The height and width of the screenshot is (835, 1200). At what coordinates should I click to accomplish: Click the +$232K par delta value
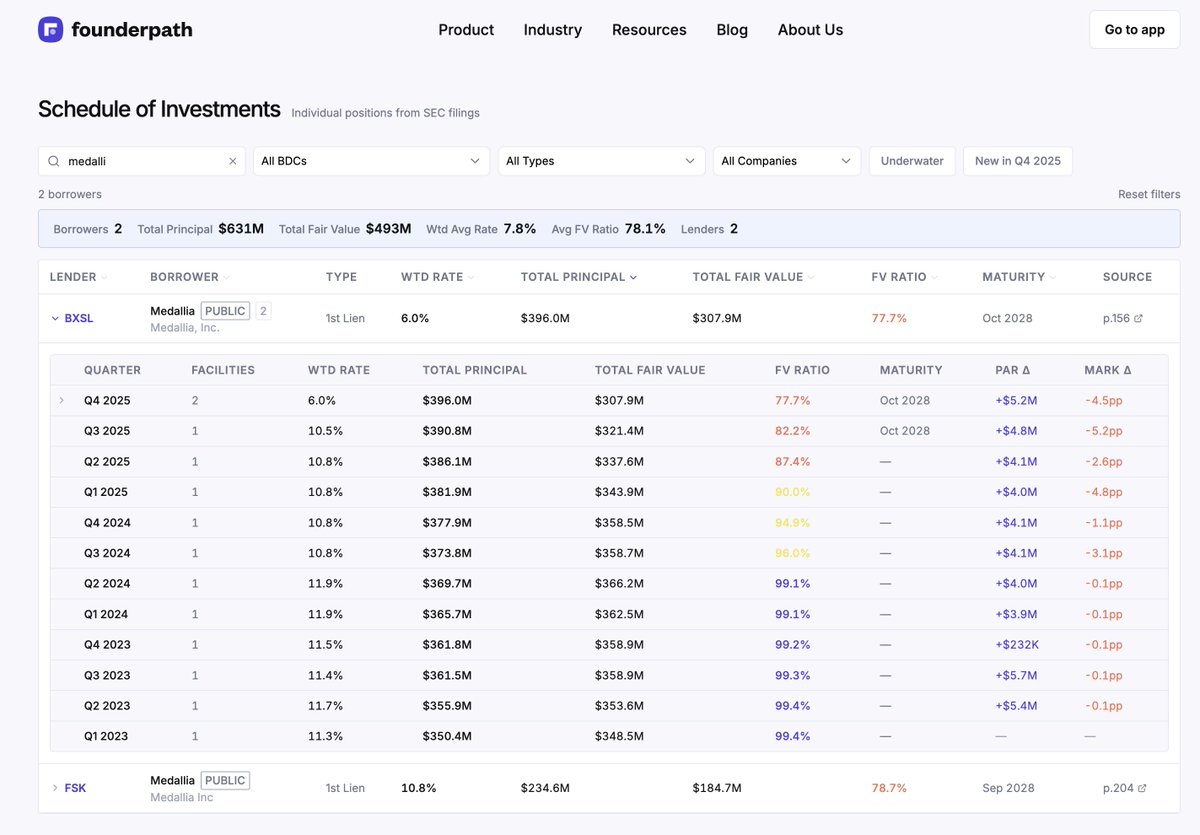(x=1017, y=645)
